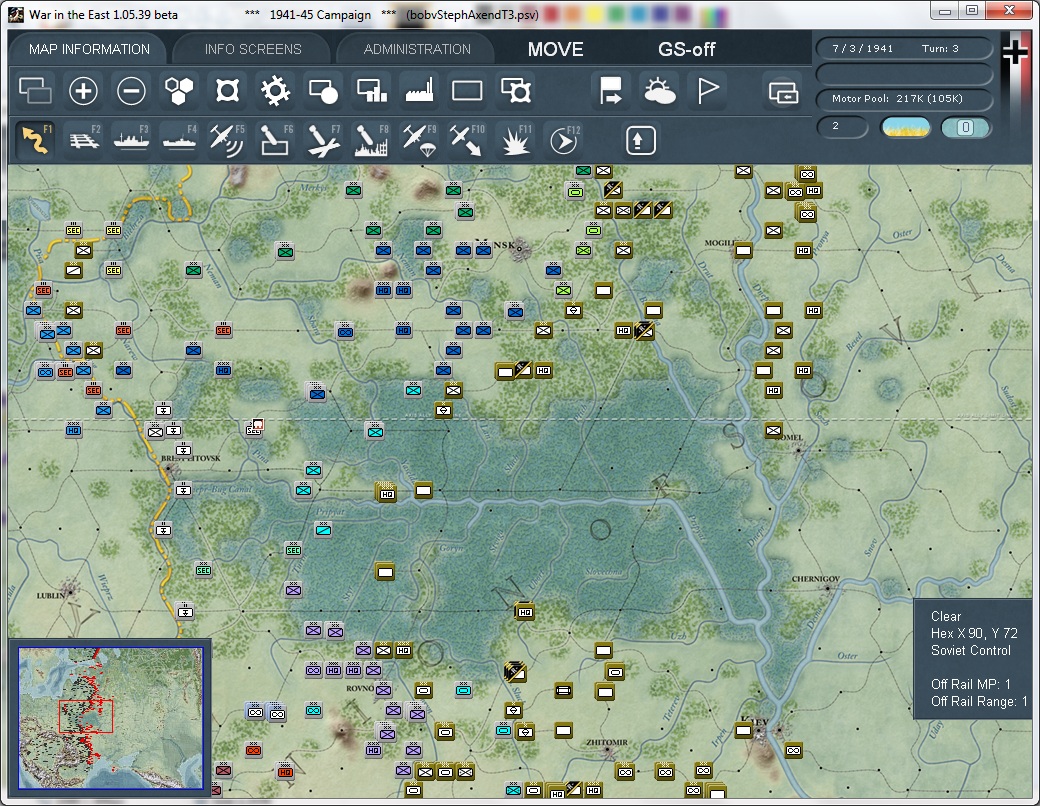The width and height of the screenshot is (1040, 806).
Task: Click the 'Turn: 3' text in the date field
Action: point(940,48)
